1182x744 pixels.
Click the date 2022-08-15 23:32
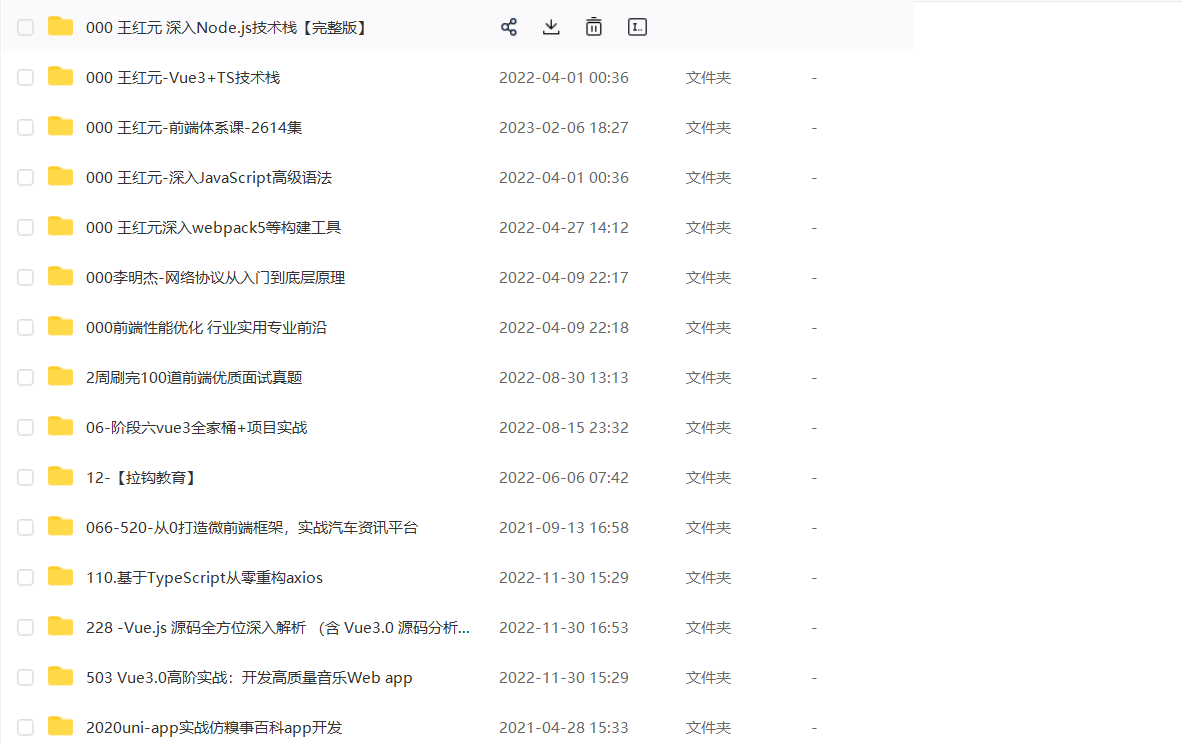(x=564, y=427)
